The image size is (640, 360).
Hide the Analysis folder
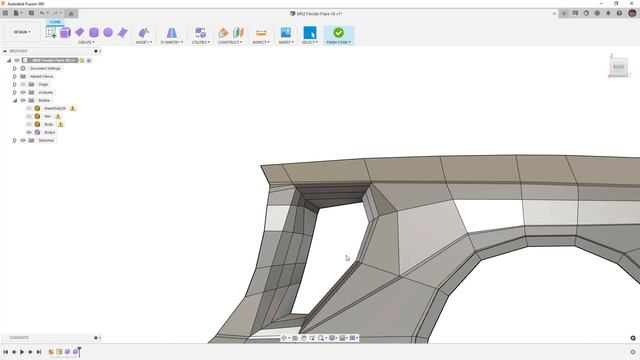(x=23, y=92)
